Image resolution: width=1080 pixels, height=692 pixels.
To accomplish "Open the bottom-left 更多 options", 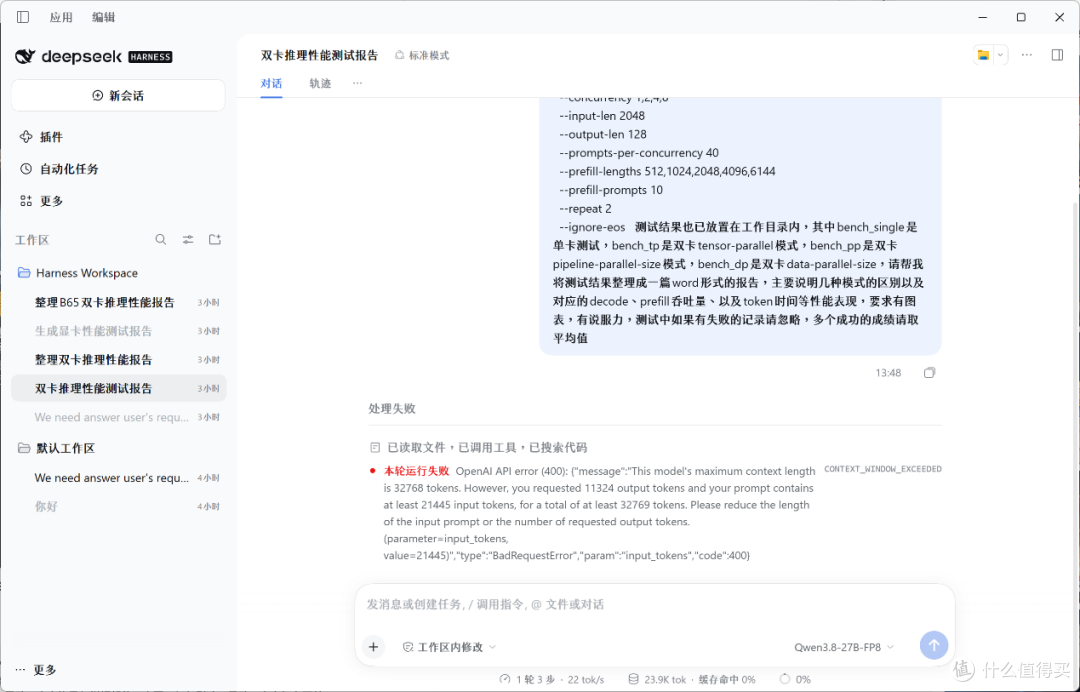I will [36, 670].
